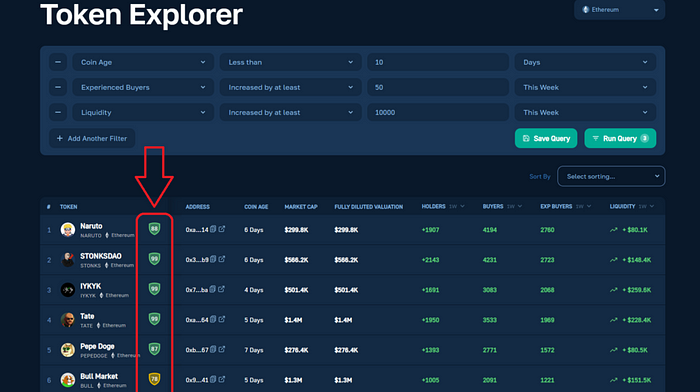The image size is (700, 392).
Task: Remove the Coin Age filter row
Action: tap(58, 62)
